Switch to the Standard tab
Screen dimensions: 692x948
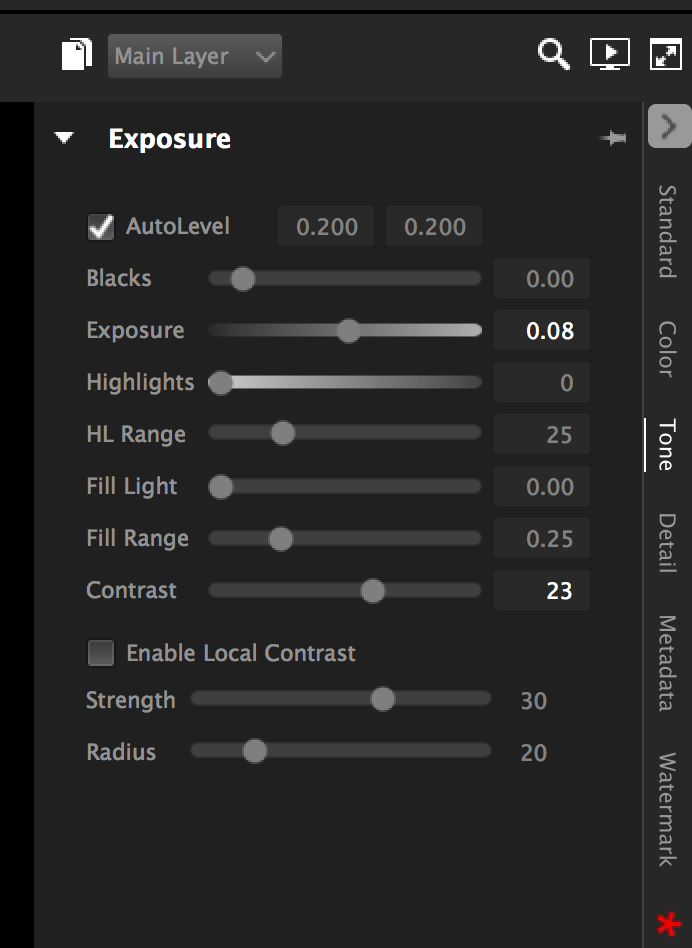[667, 231]
